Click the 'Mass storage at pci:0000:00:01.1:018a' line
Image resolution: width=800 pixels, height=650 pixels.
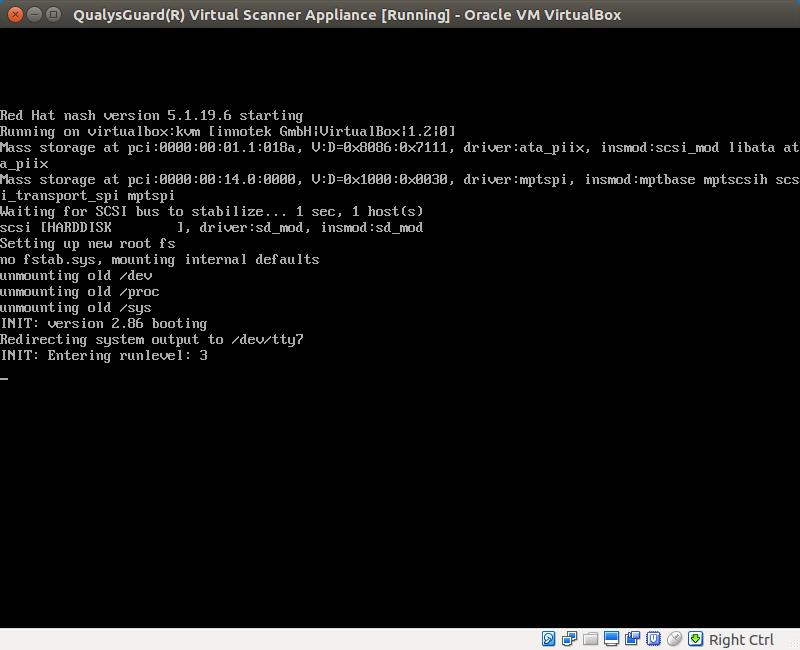coord(400,148)
